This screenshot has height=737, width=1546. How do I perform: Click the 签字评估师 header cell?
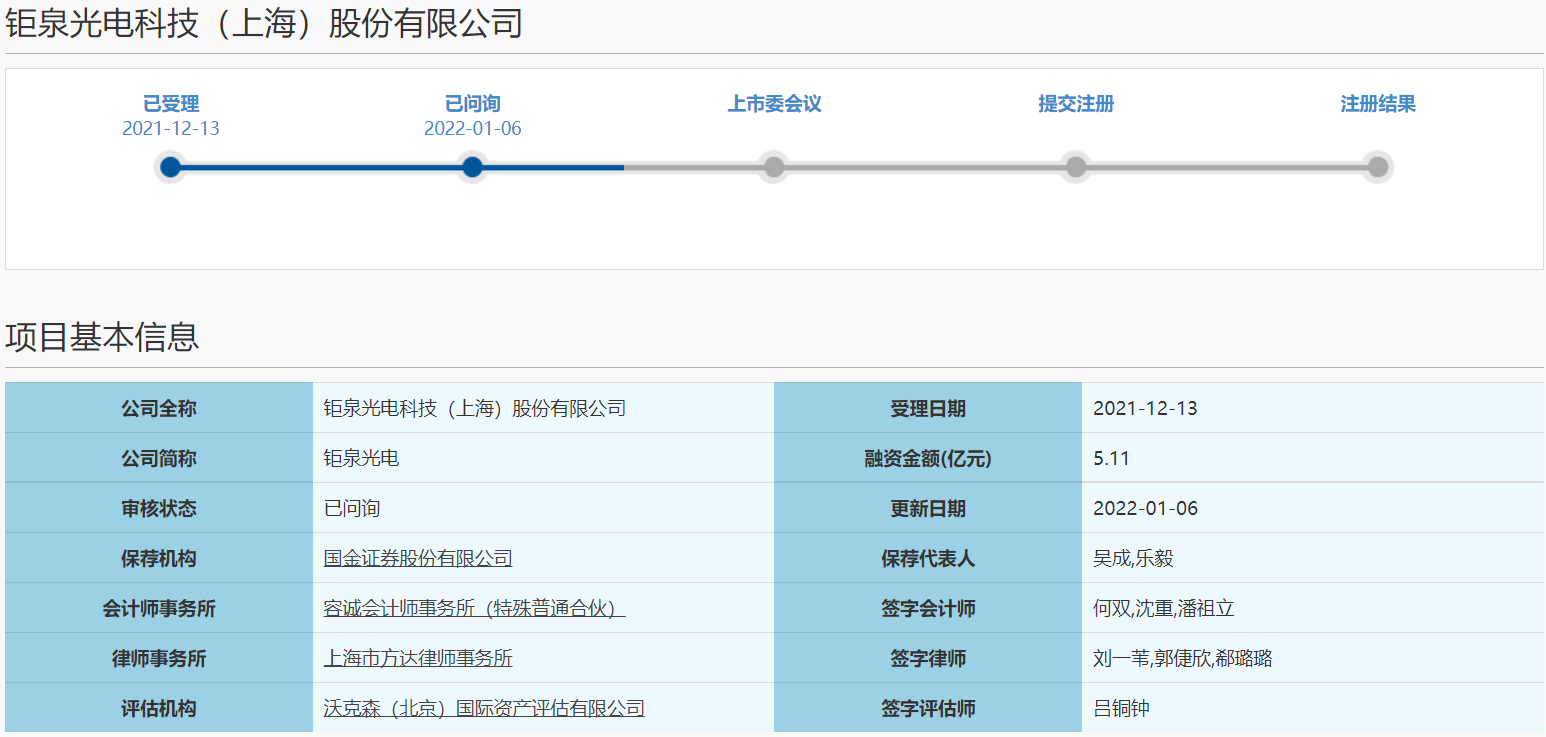[x=928, y=708]
